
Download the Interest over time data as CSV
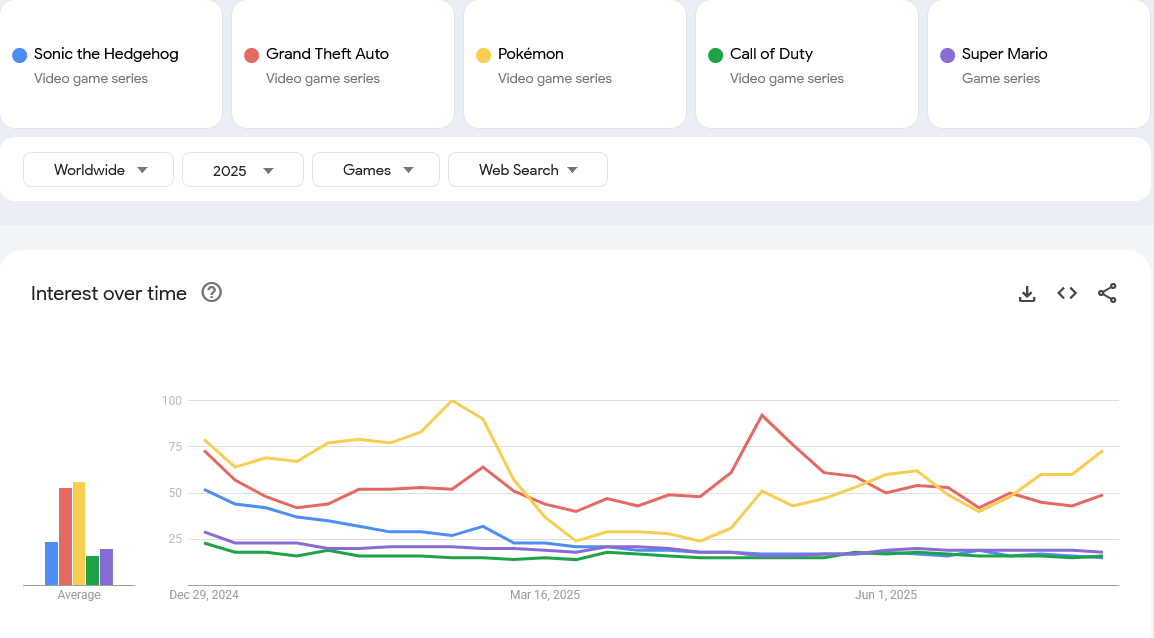click(x=1027, y=294)
